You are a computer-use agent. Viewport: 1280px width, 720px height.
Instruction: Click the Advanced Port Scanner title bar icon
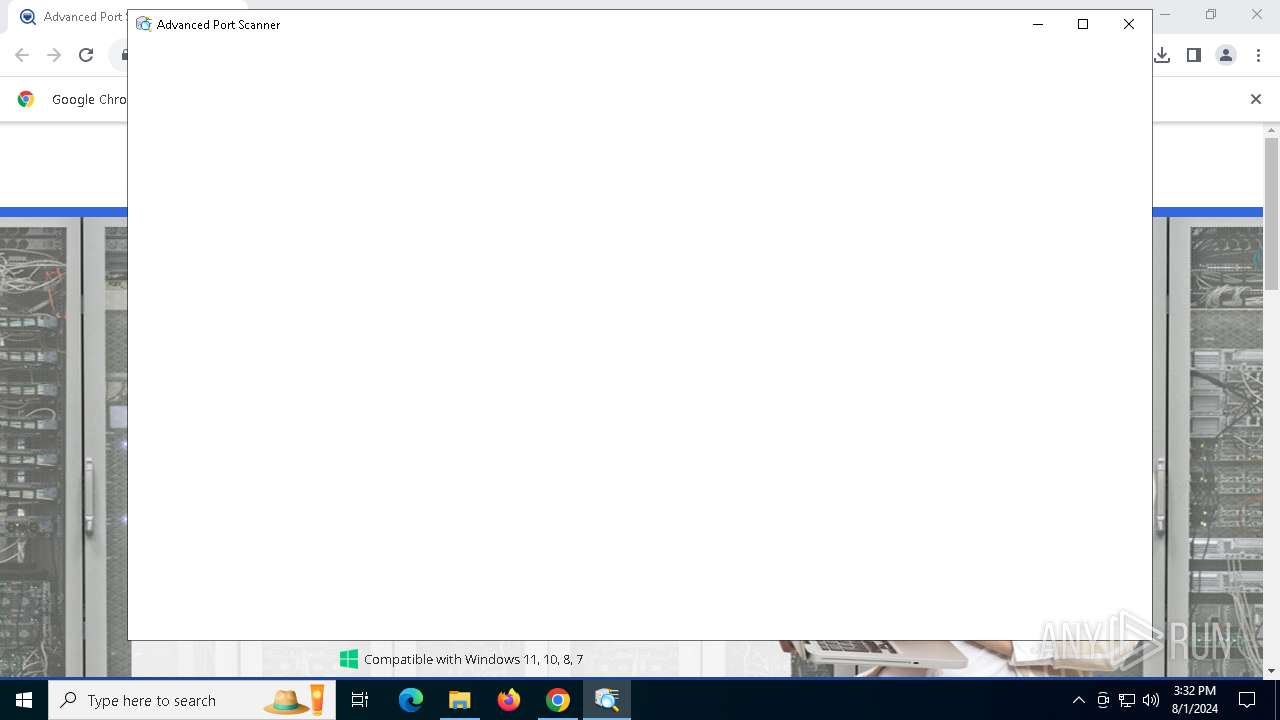click(x=144, y=24)
